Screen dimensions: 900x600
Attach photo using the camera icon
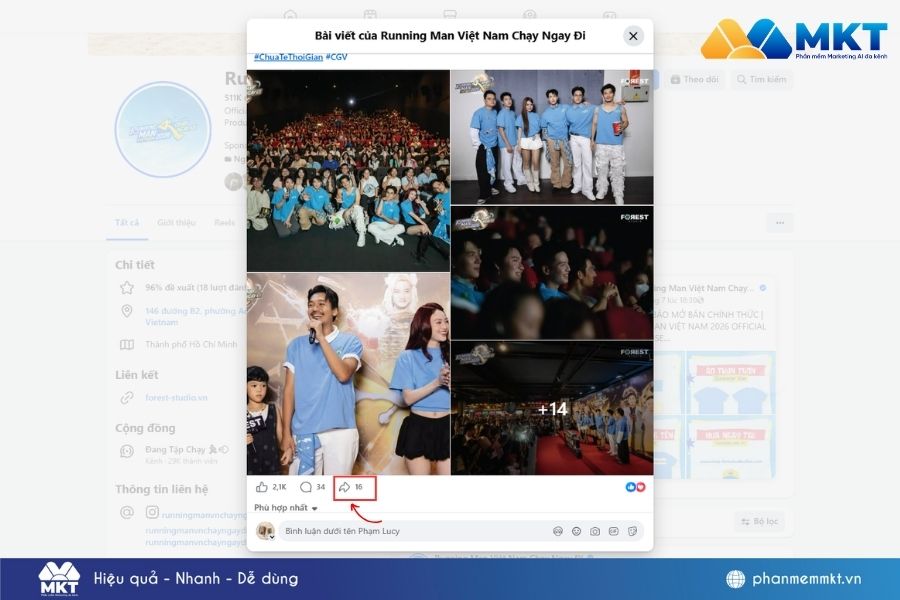tap(595, 531)
